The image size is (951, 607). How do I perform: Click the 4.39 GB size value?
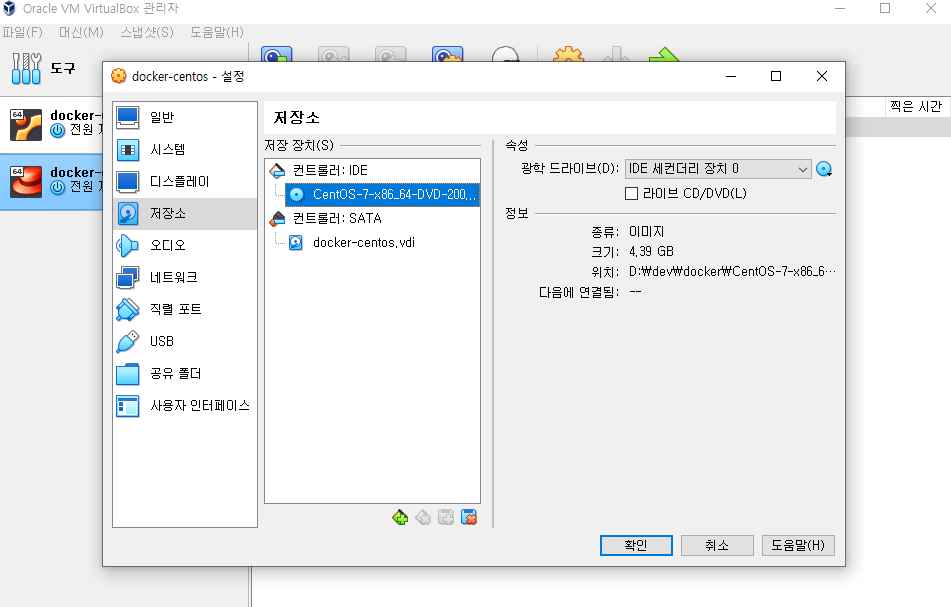point(651,252)
